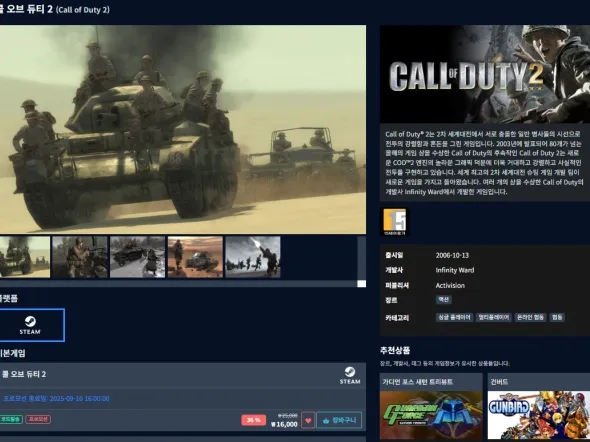Click the Guardian Force recommended game image
Image resolution: width=590 pixels, height=442 pixels.
coord(431,415)
